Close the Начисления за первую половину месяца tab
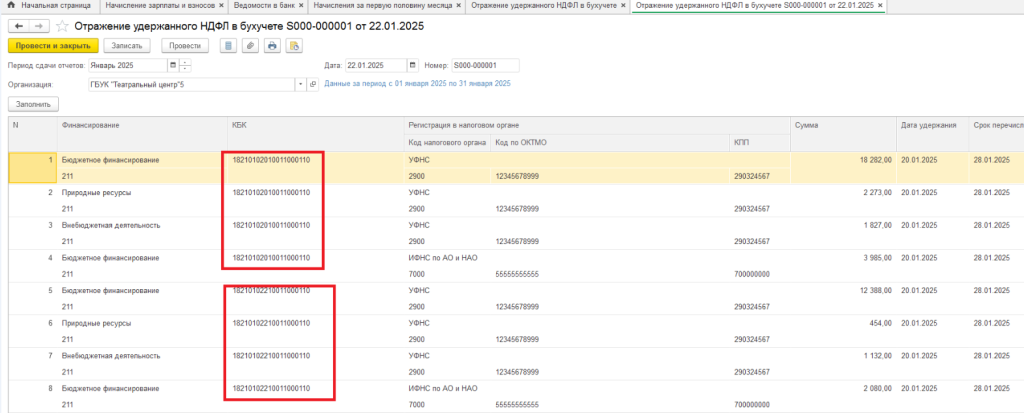 point(456,5)
